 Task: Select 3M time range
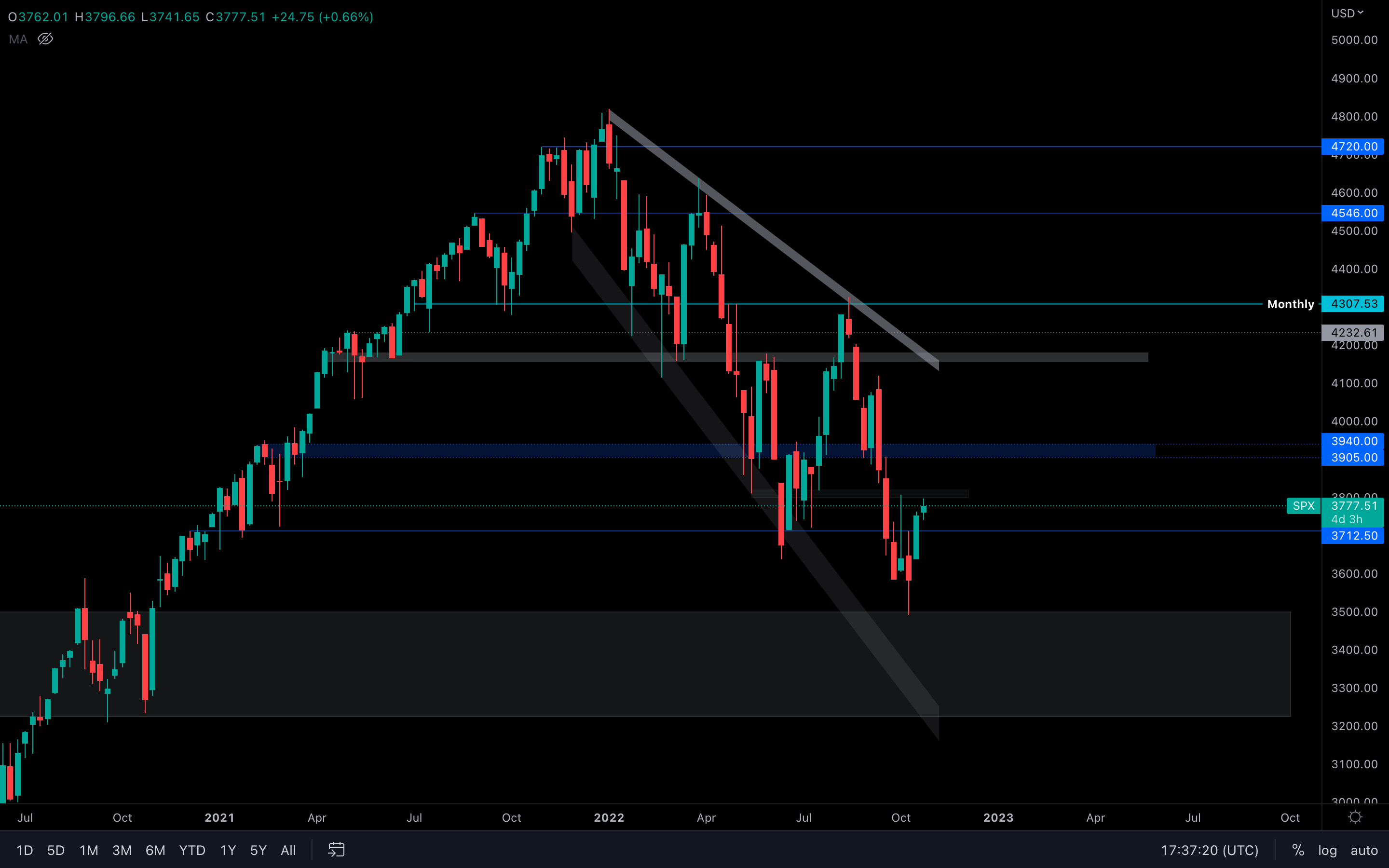(x=122, y=850)
